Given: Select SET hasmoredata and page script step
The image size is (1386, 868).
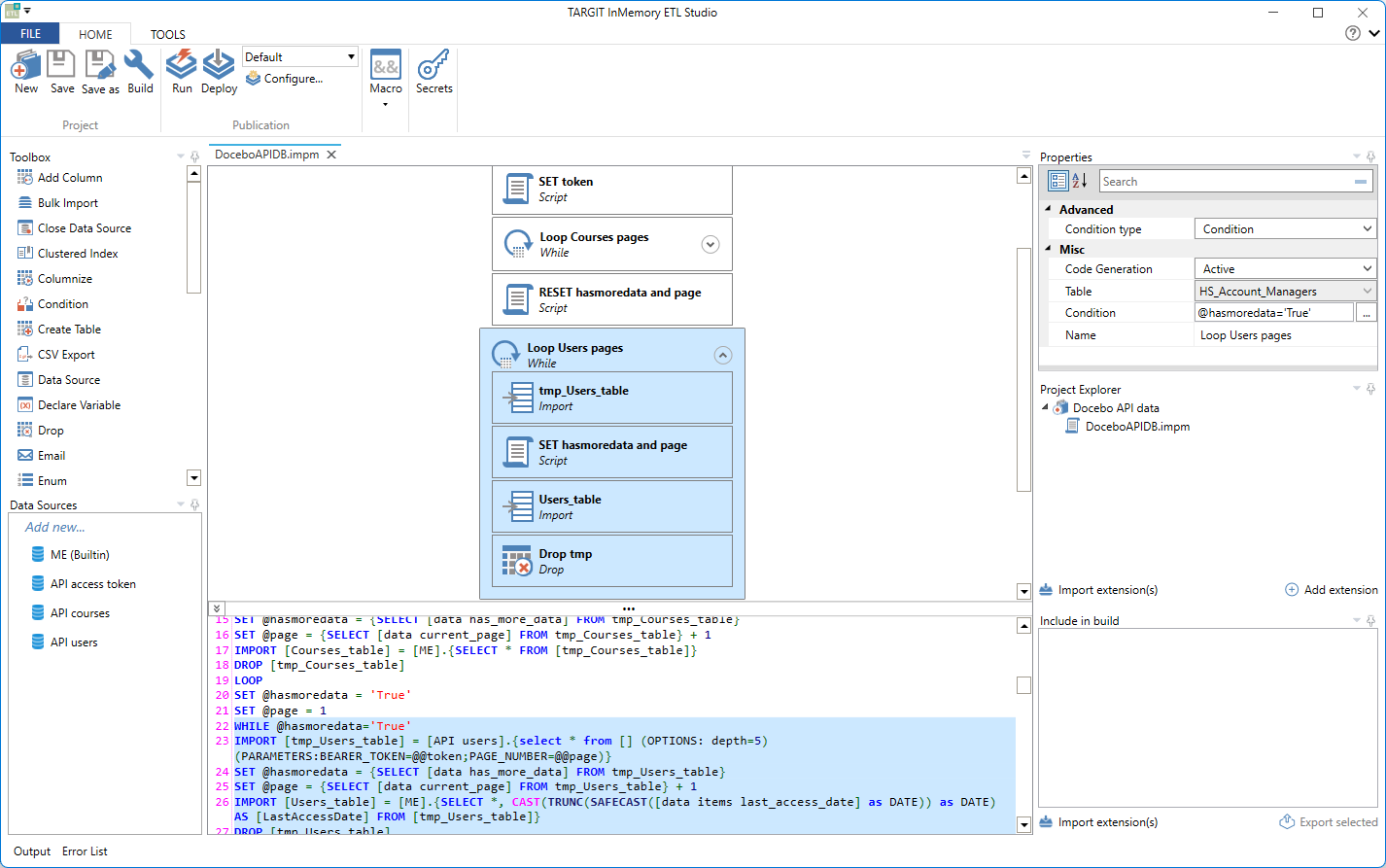Looking at the screenshot, I should click(612, 452).
